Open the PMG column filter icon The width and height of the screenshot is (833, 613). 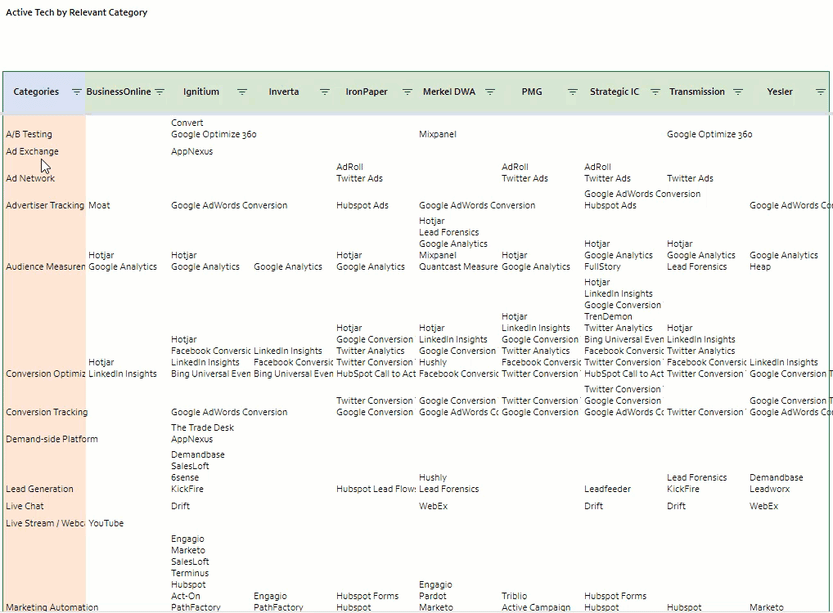click(573, 92)
